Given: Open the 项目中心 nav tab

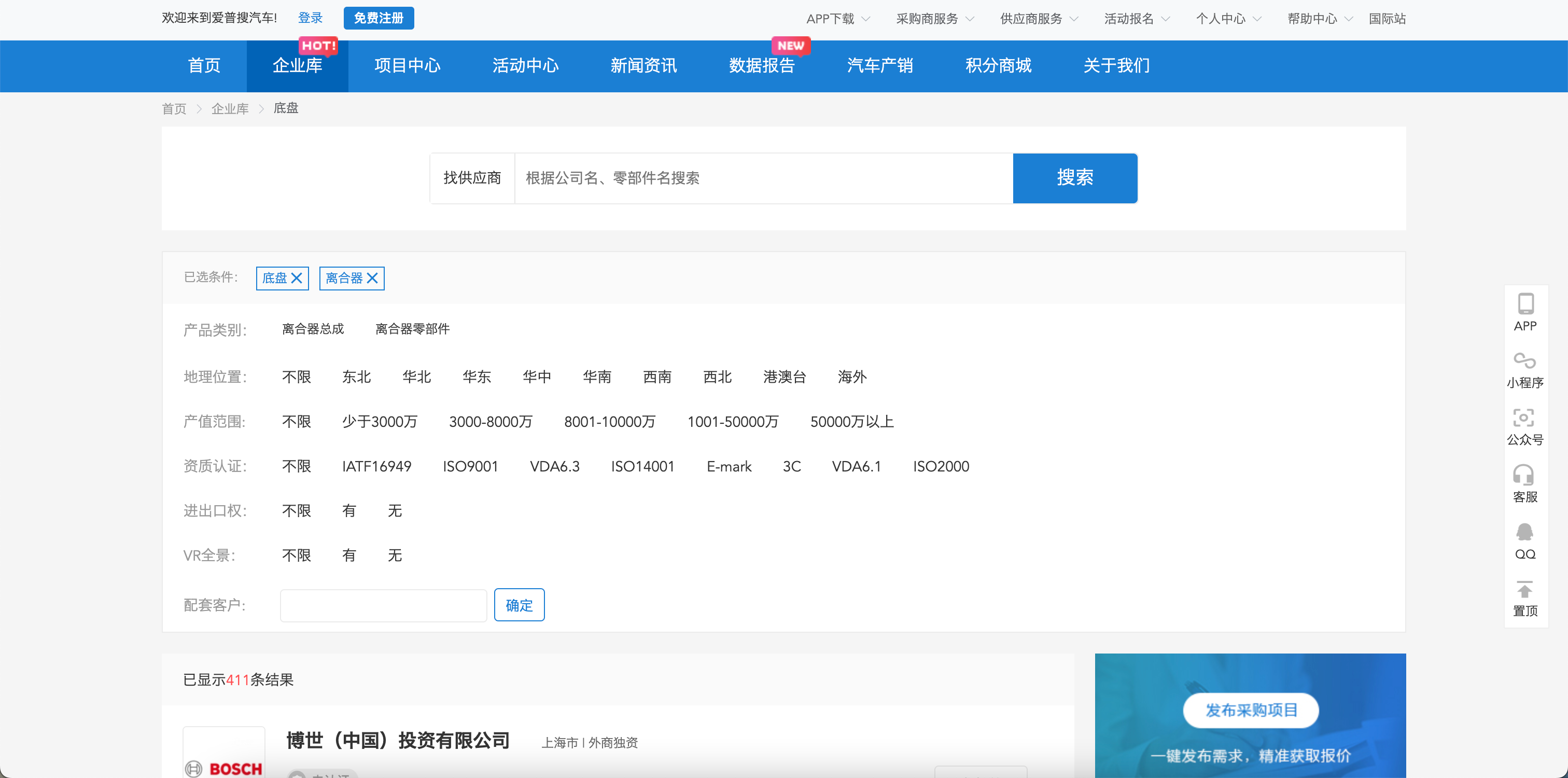Looking at the screenshot, I should (x=407, y=66).
